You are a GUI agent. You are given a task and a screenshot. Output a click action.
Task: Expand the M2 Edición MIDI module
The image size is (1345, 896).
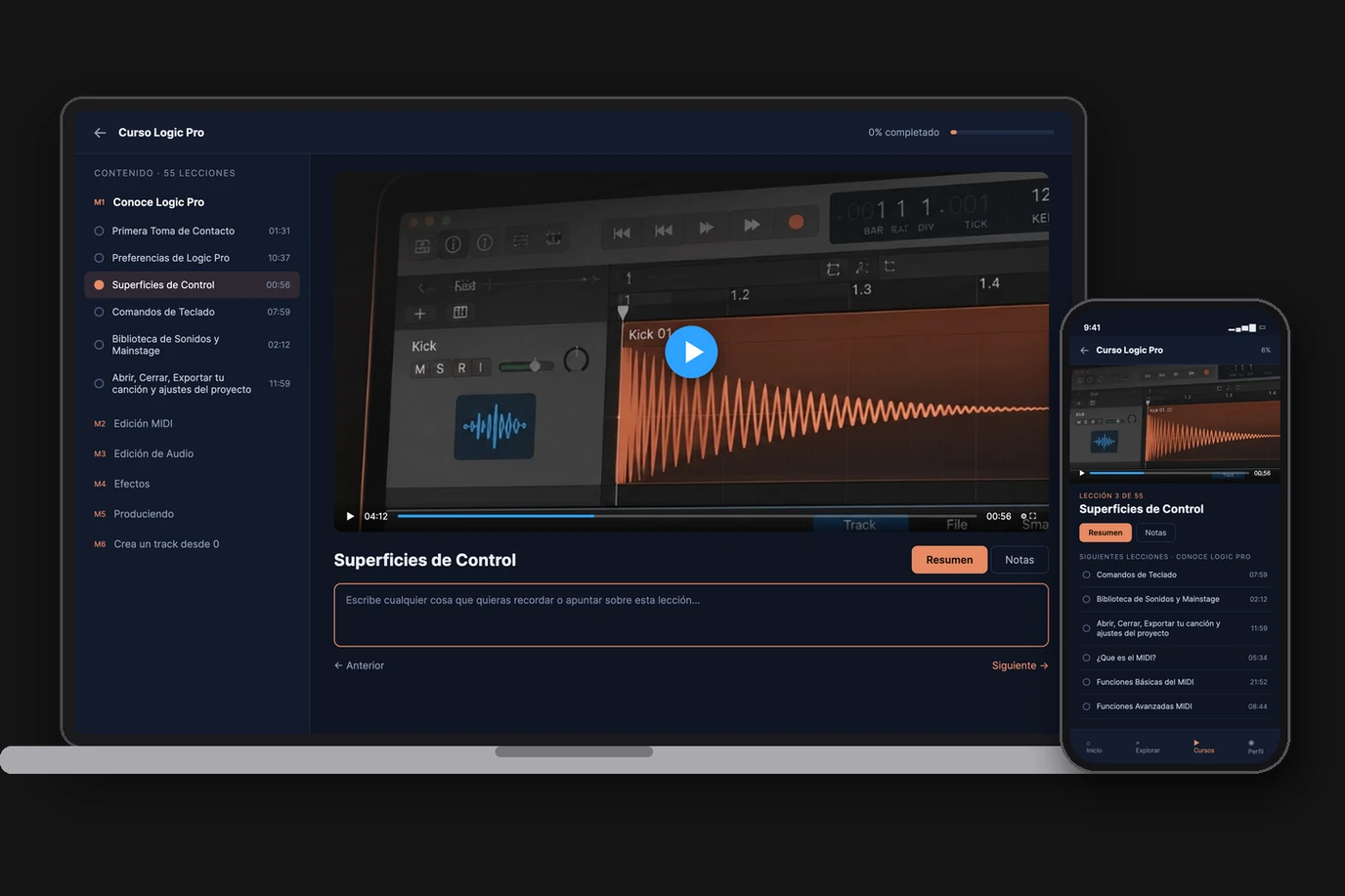pos(134,424)
